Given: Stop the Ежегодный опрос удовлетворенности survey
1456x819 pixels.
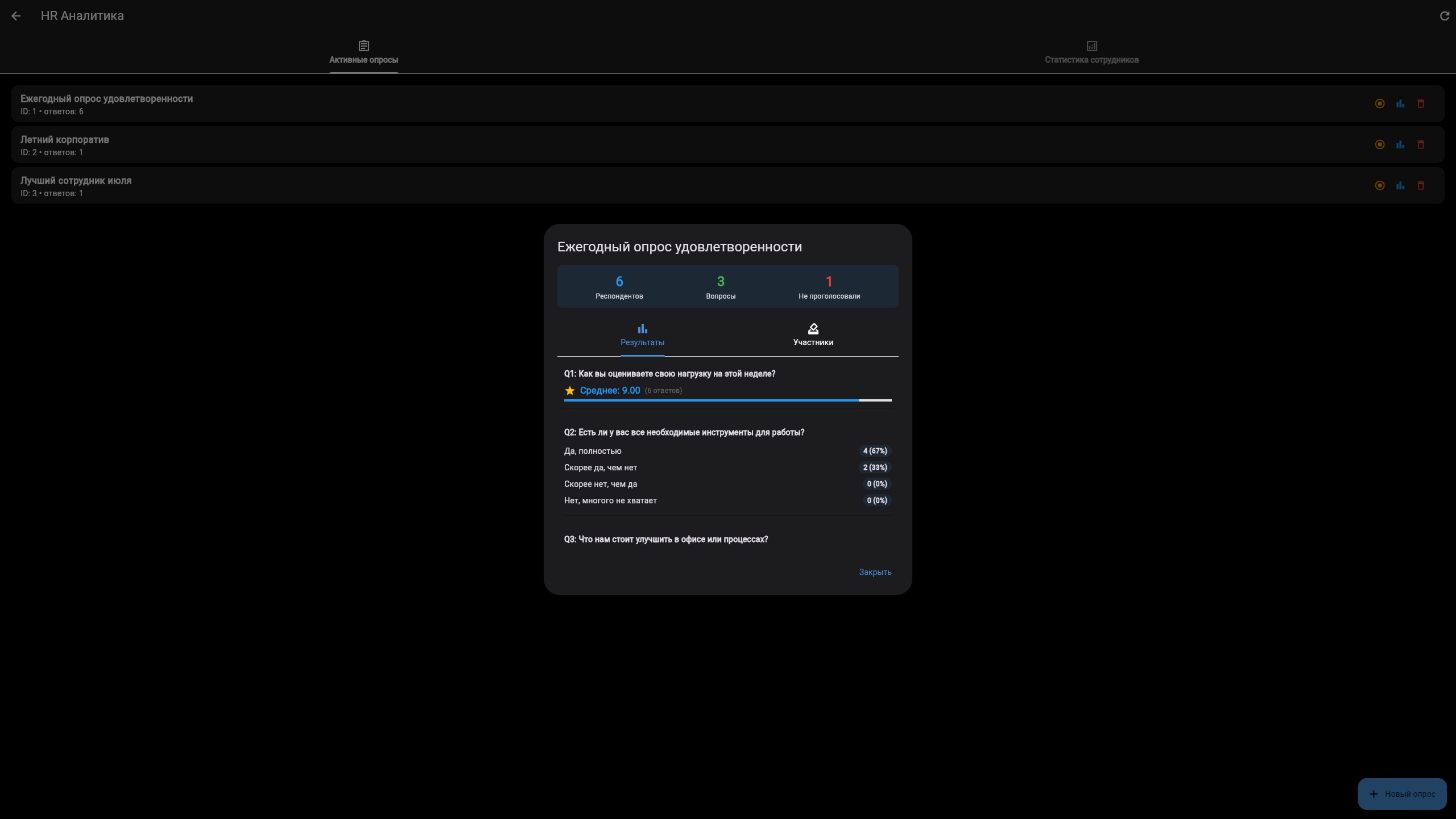Looking at the screenshot, I should [x=1380, y=104].
